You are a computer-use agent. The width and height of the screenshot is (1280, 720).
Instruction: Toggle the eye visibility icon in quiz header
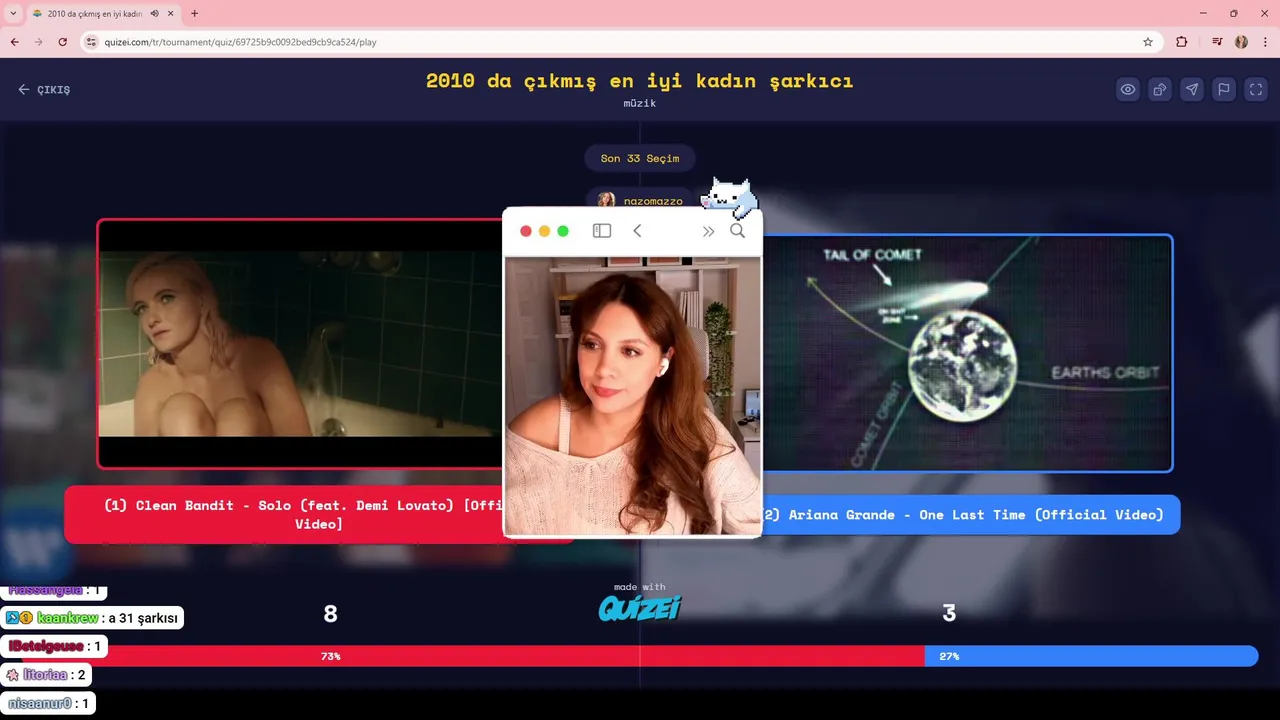(1128, 89)
